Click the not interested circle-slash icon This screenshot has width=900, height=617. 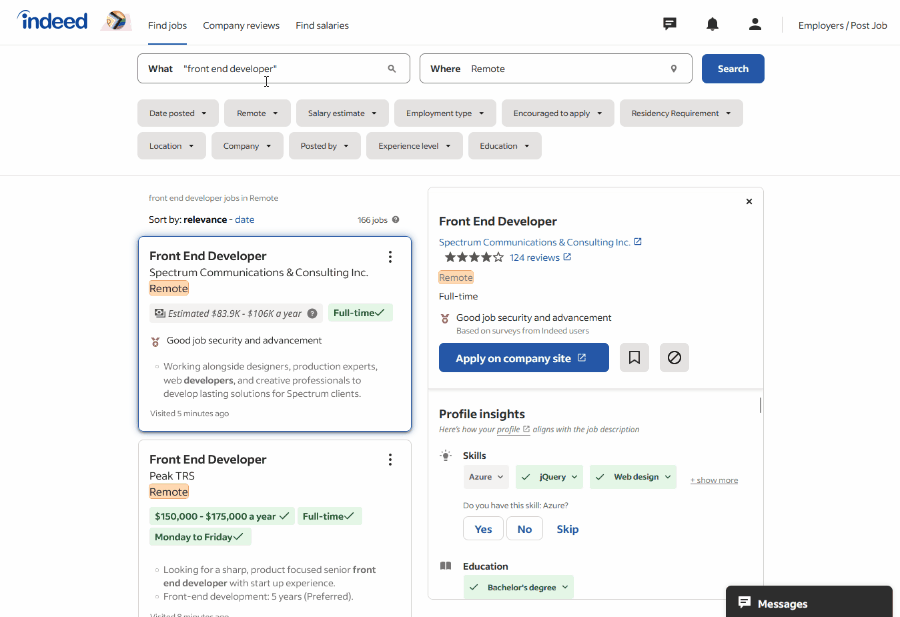(x=674, y=358)
